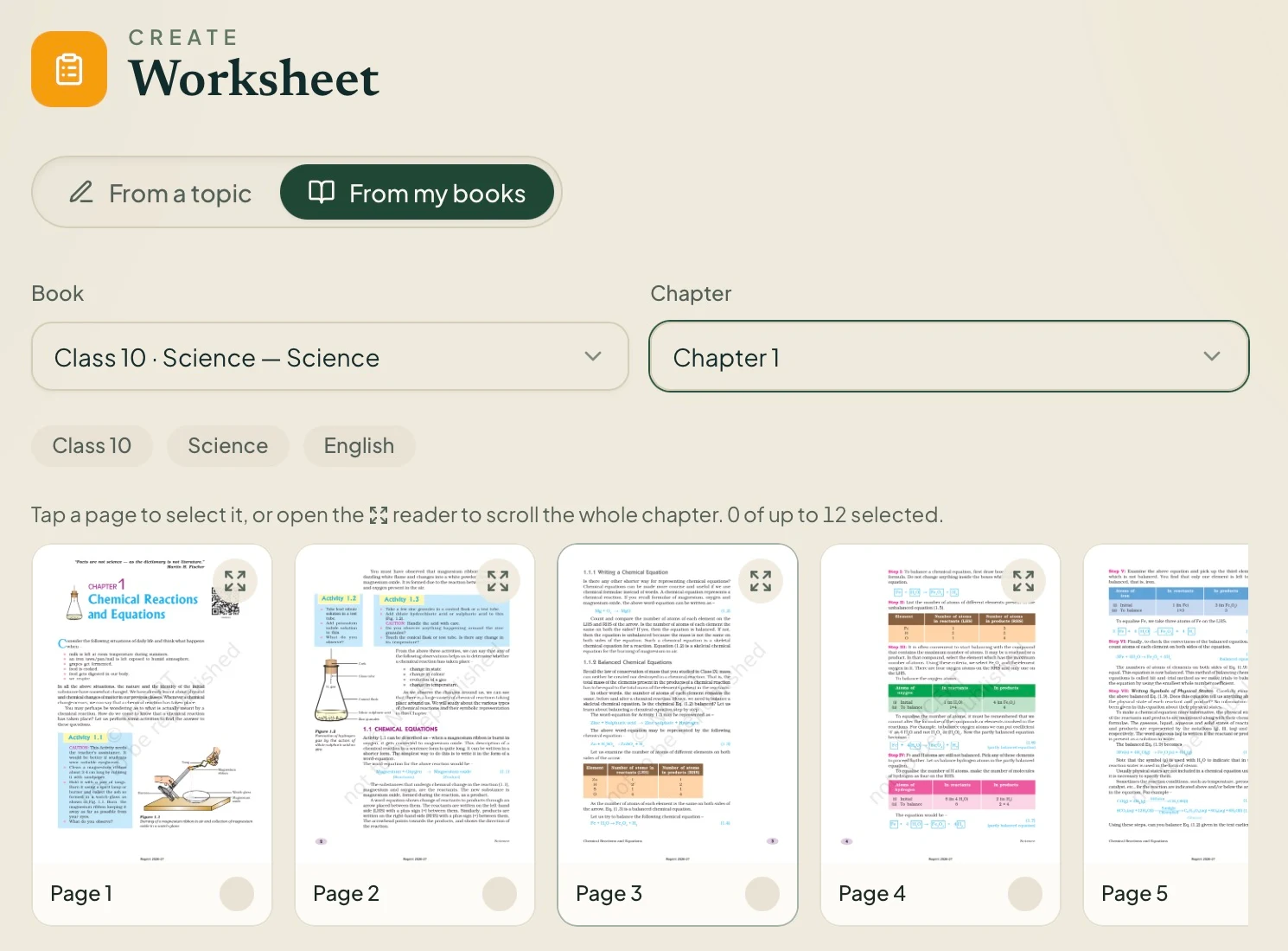This screenshot has height=951, width=1288.
Task: Select Page 4 using its round checkbox
Action: tap(1025, 894)
